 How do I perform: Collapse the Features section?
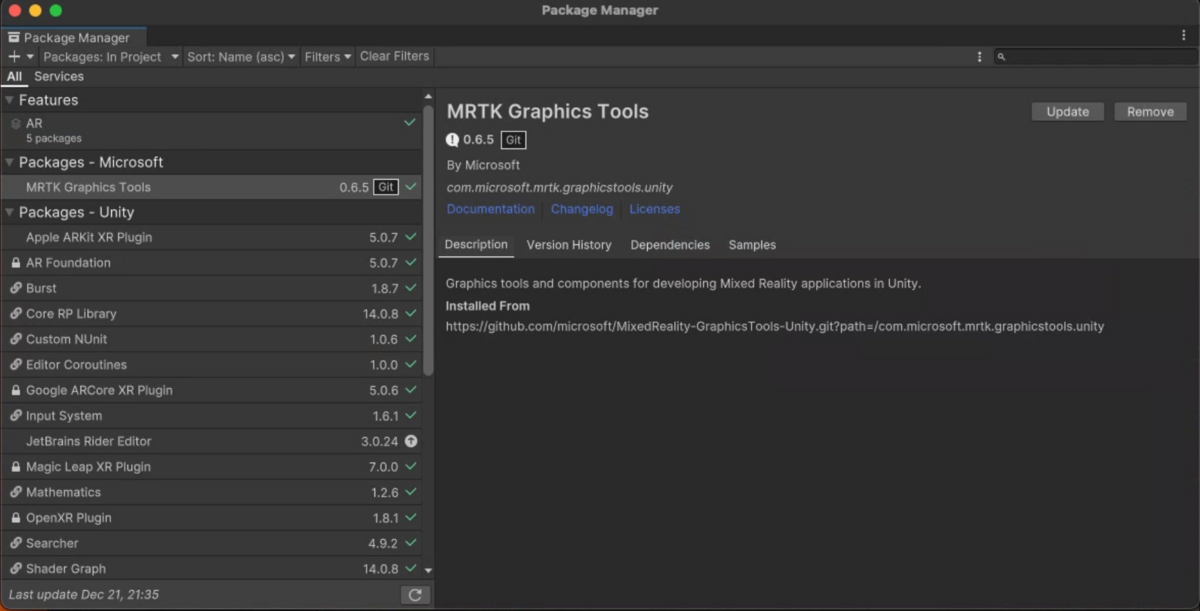coord(10,100)
